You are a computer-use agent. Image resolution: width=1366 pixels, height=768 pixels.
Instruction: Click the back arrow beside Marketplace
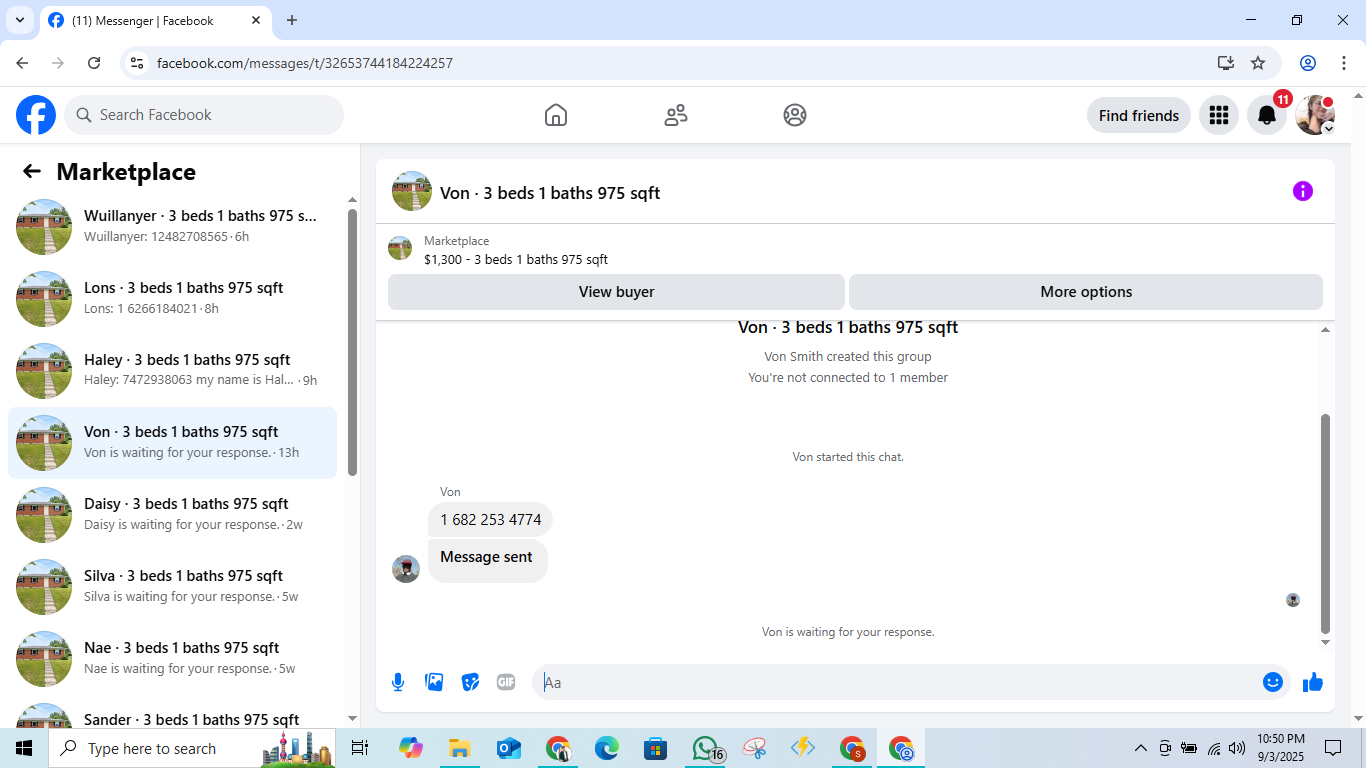coord(32,171)
